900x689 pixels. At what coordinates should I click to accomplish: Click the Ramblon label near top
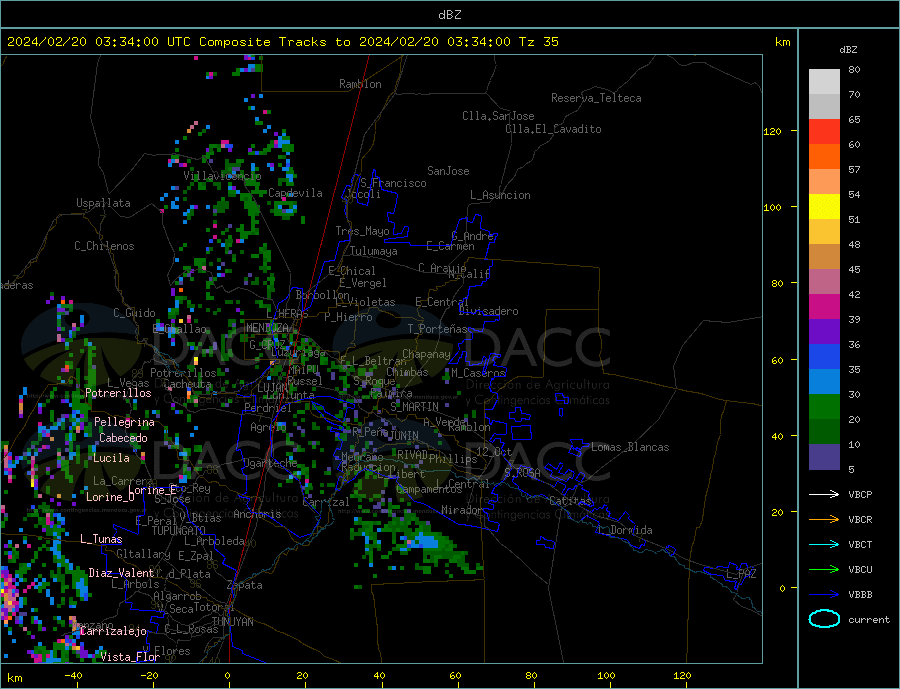coord(360,84)
